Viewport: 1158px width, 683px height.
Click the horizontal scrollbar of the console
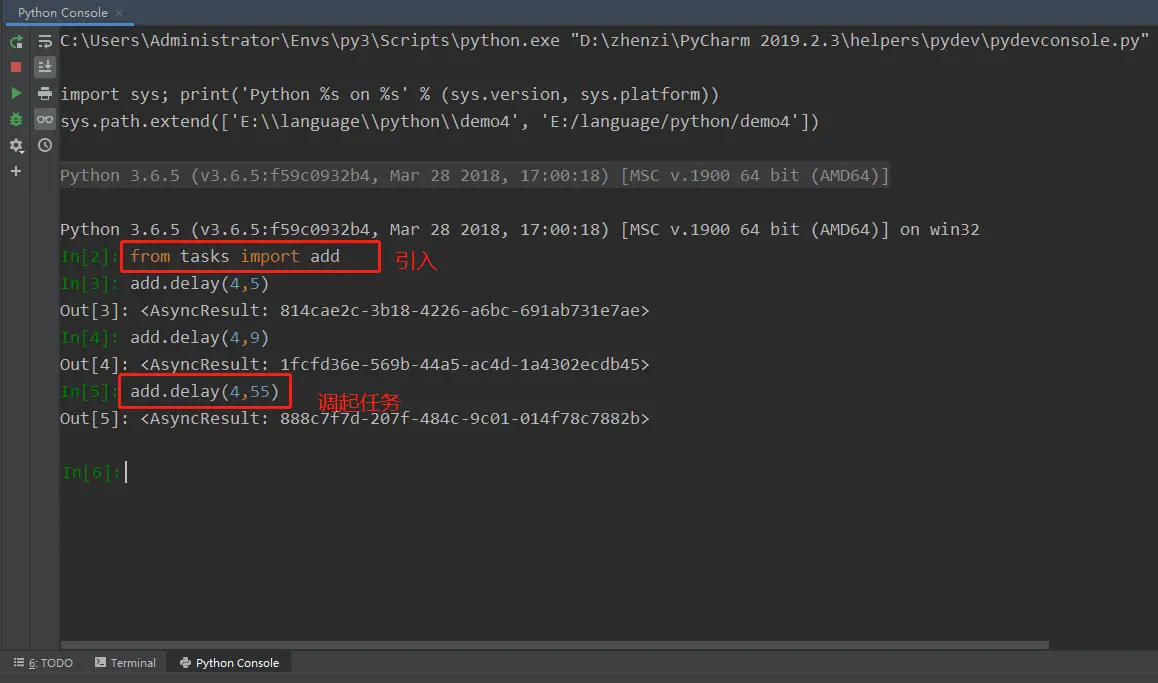(x=554, y=645)
